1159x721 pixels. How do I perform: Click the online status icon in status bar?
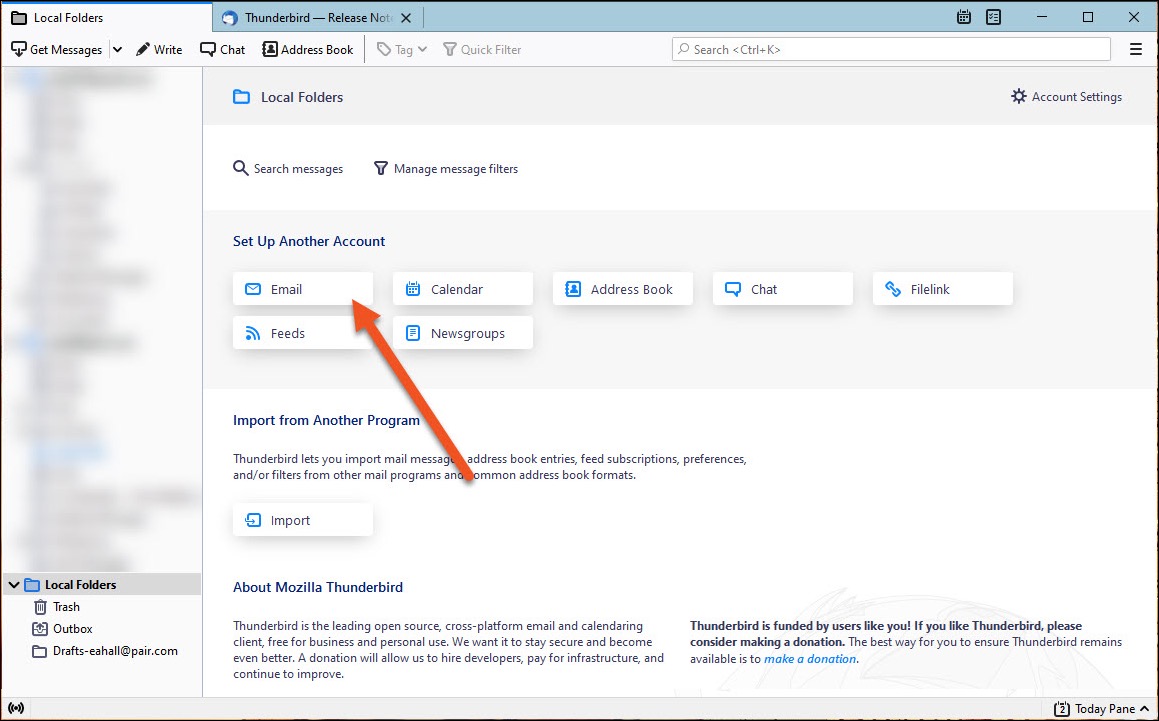click(16, 708)
